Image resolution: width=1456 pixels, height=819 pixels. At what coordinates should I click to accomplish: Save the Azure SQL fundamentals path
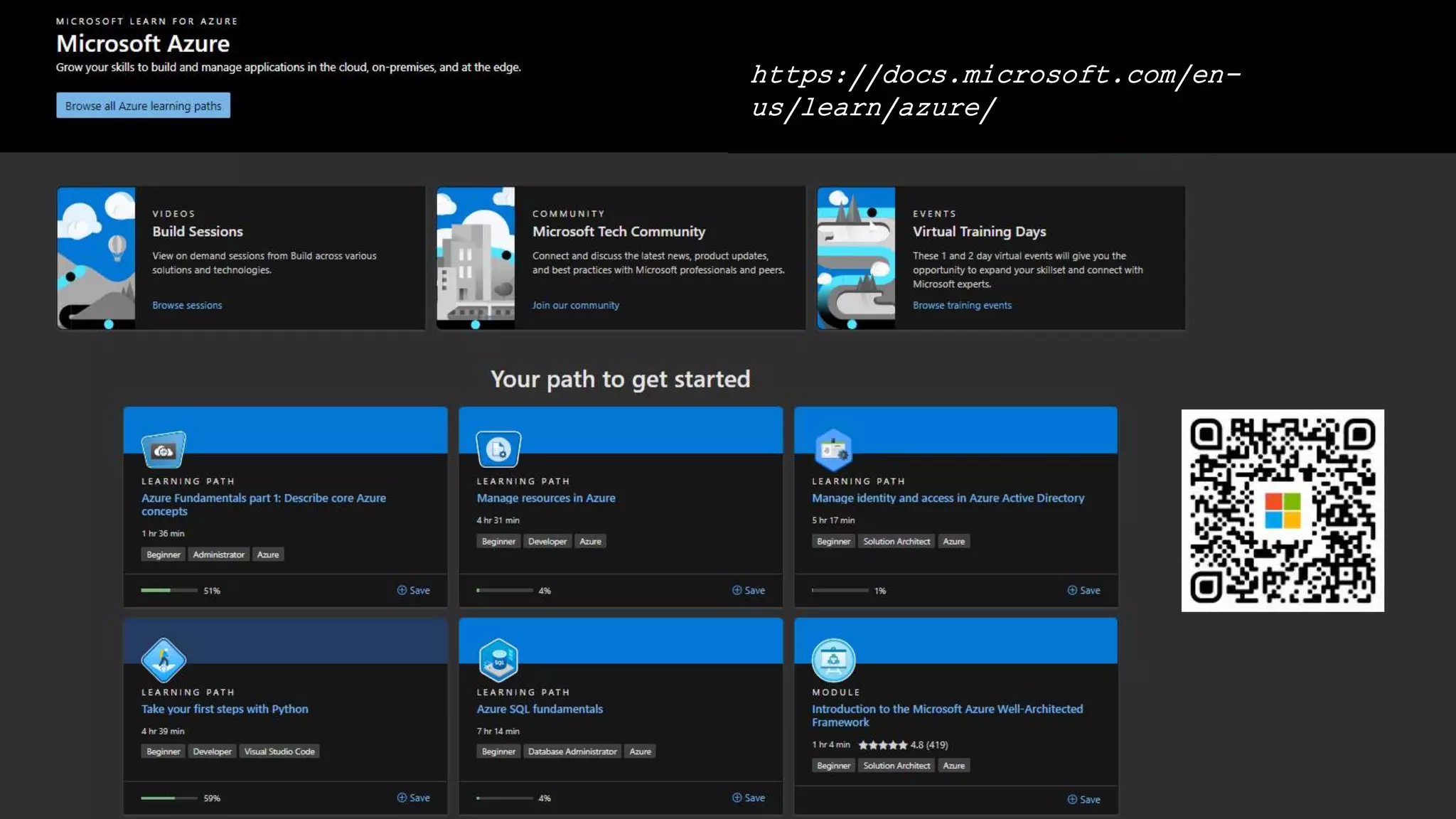point(749,798)
